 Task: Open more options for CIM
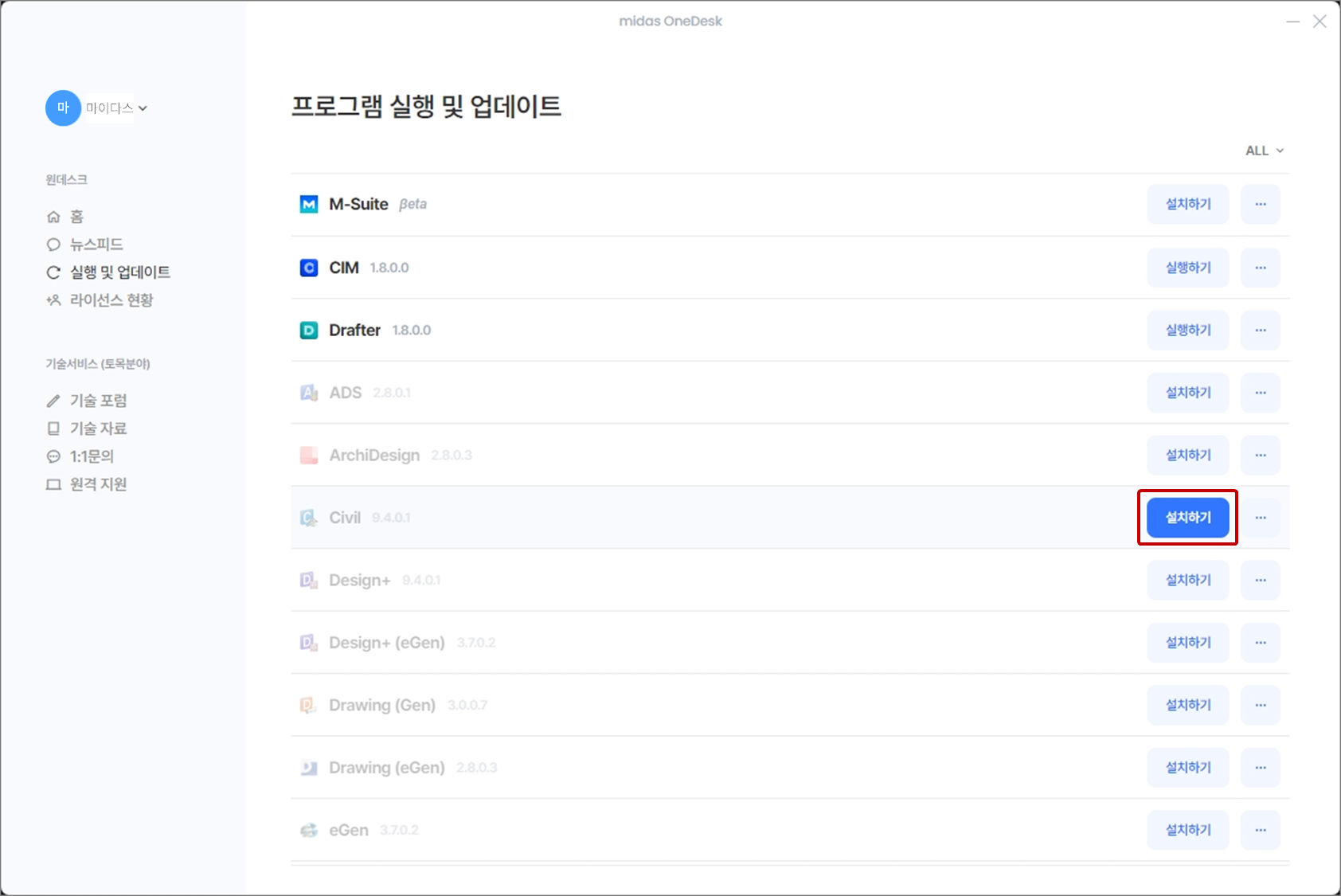point(1261,268)
